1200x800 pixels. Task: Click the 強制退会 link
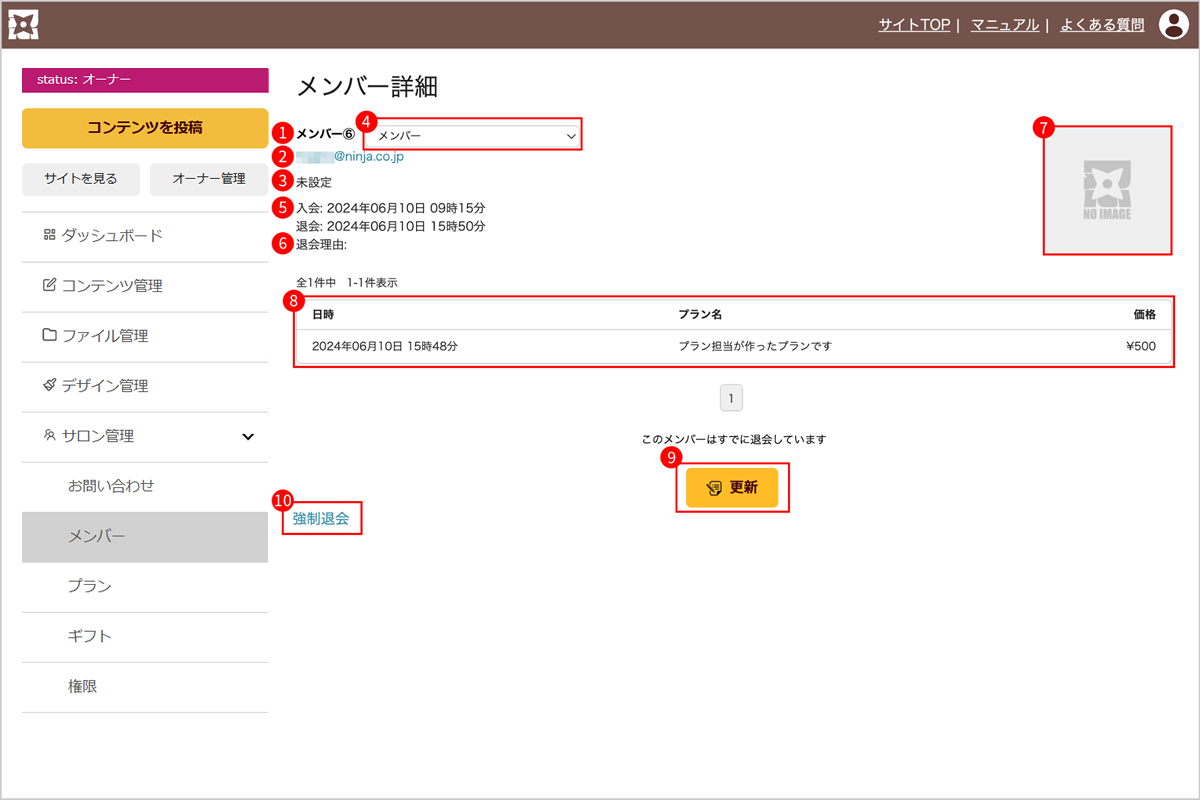point(321,519)
